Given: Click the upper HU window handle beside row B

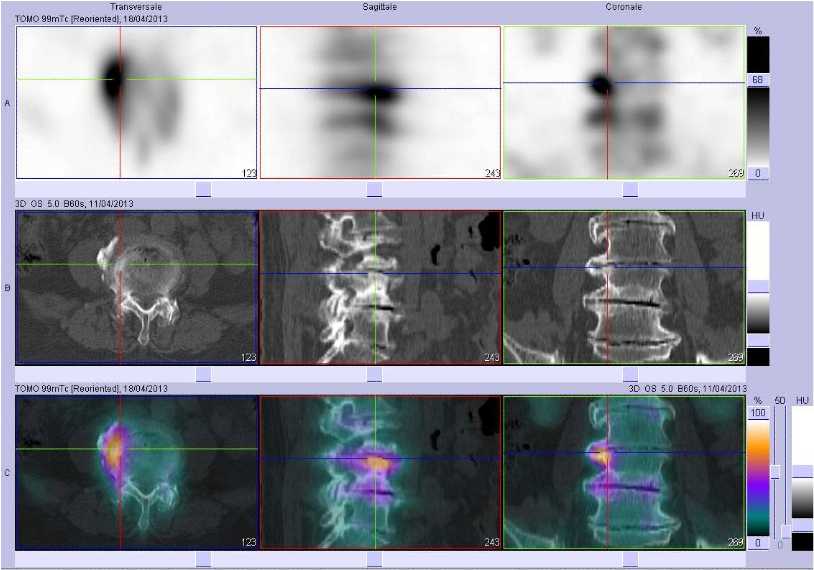Looking at the screenshot, I should (x=758, y=287).
